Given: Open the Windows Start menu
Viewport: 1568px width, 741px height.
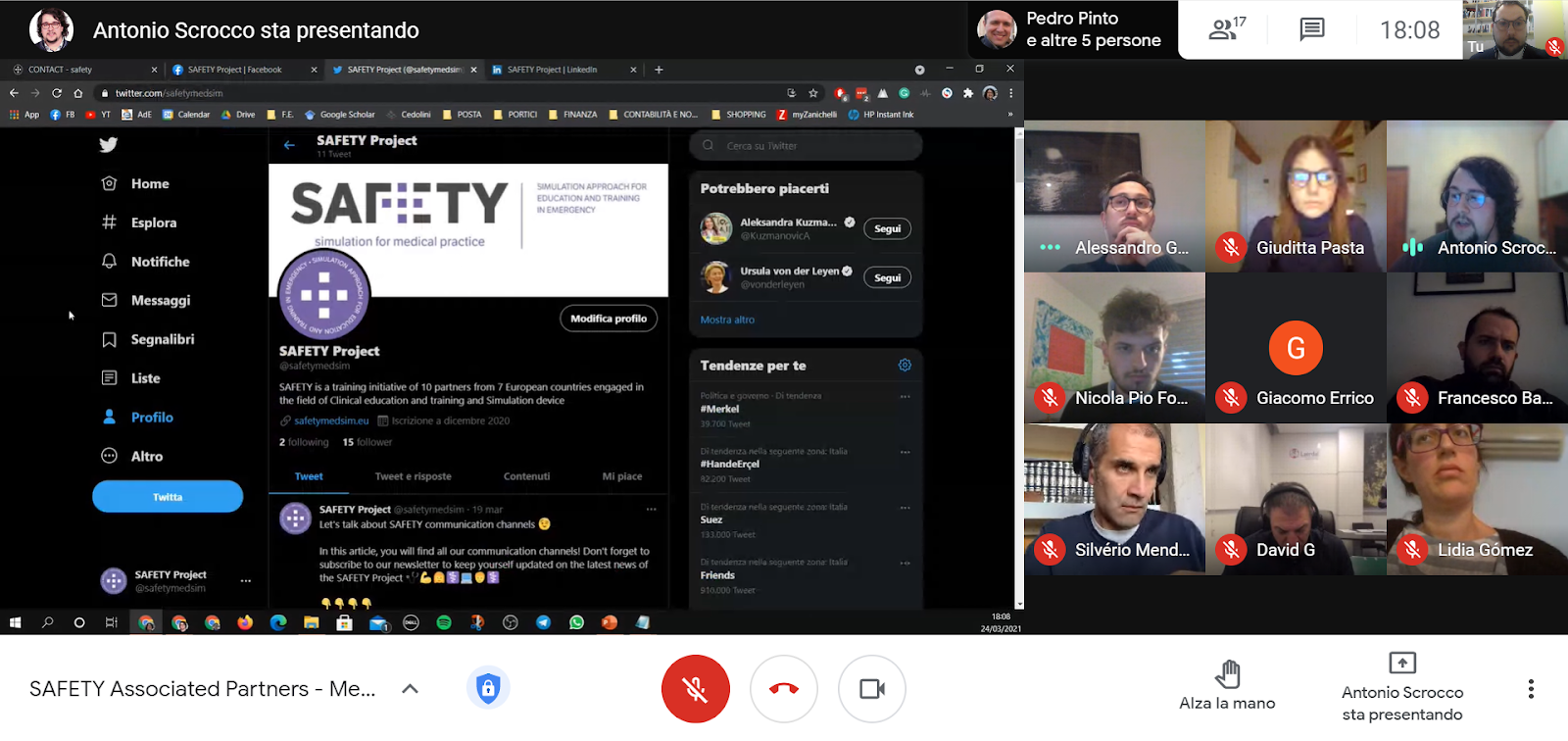Looking at the screenshot, I should (15, 622).
